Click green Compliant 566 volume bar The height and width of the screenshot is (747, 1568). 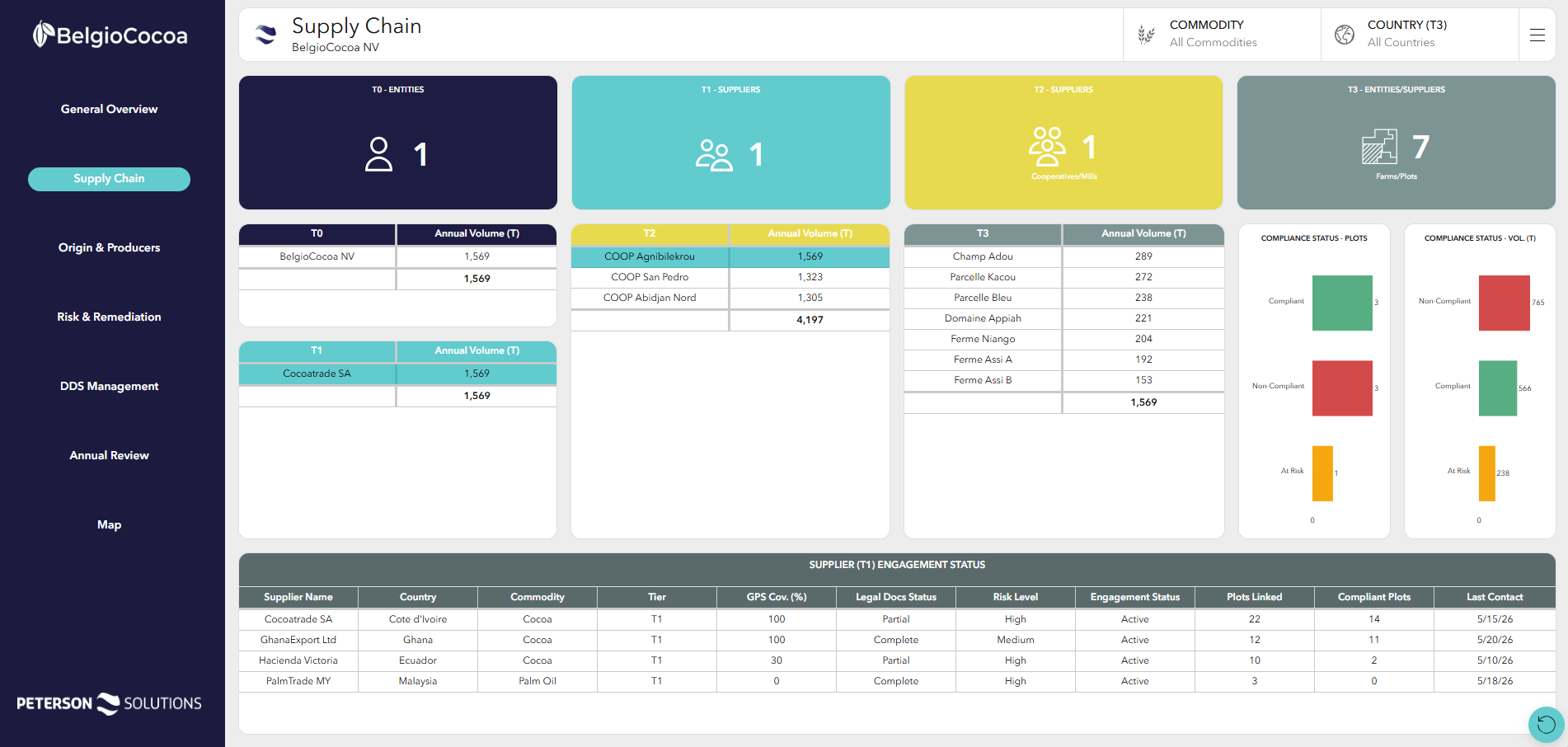(1498, 388)
